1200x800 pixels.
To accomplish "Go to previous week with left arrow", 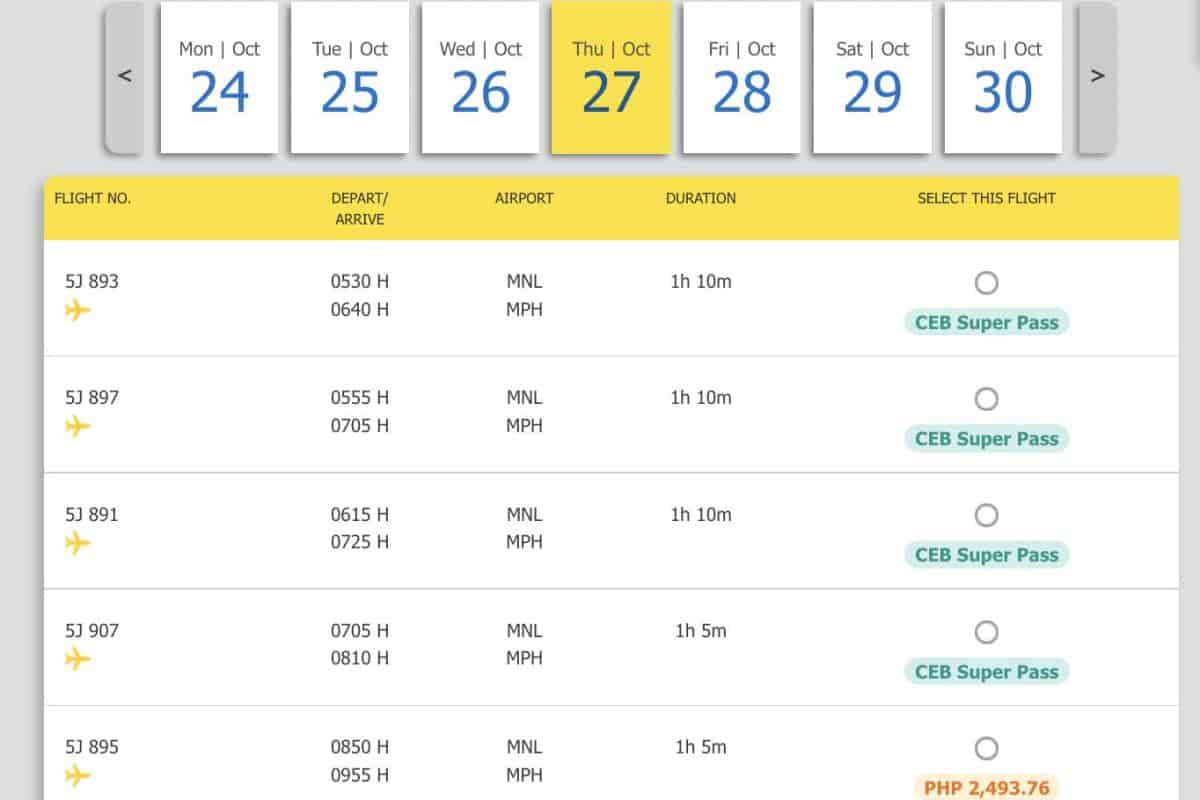I will [125, 77].
